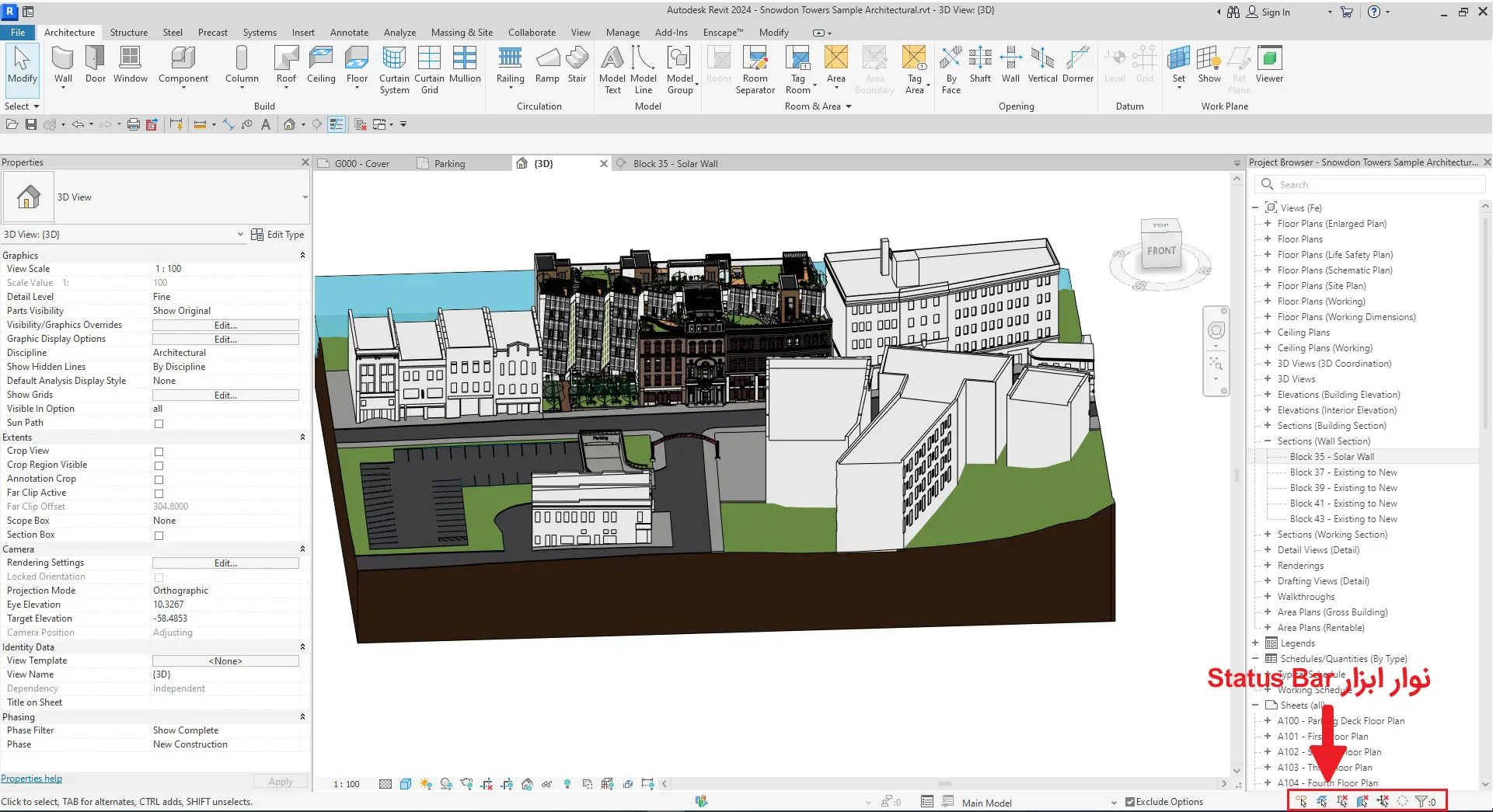Pick the Model Text tool
Viewport: 1493px width, 812px height.
pyautogui.click(x=612, y=70)
